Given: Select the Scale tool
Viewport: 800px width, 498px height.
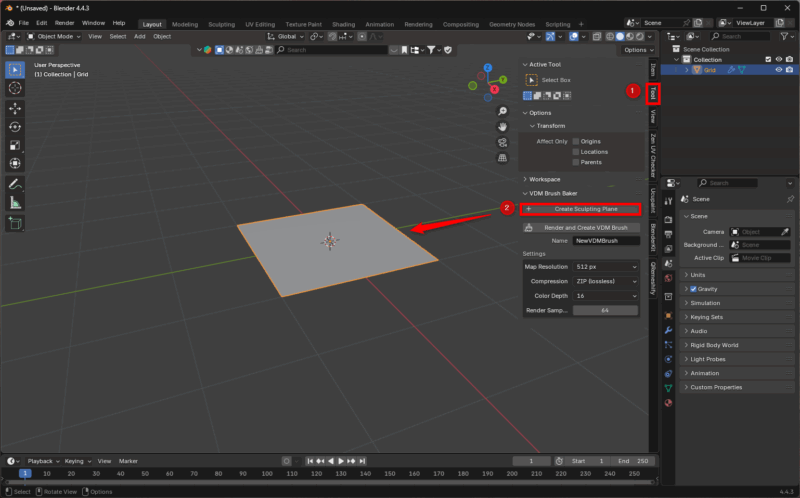Looking at the screenshot, I should point(15,145).
